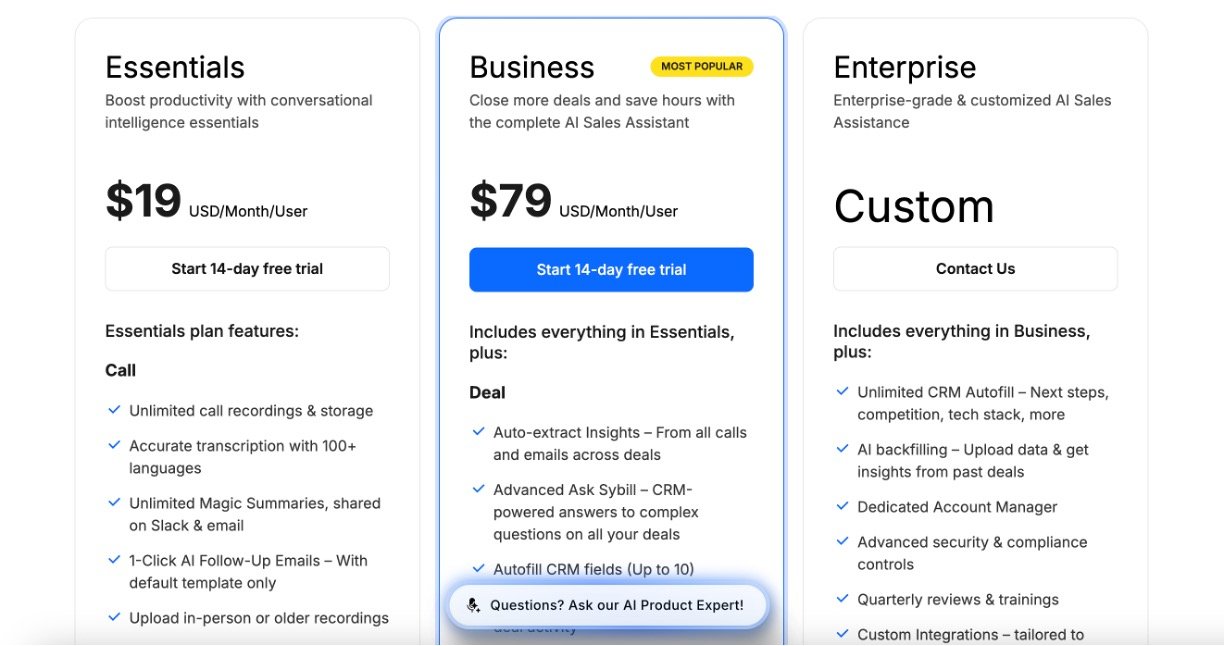Click checkmark next to Quarterly reviews & trainings

click(842, 599)
